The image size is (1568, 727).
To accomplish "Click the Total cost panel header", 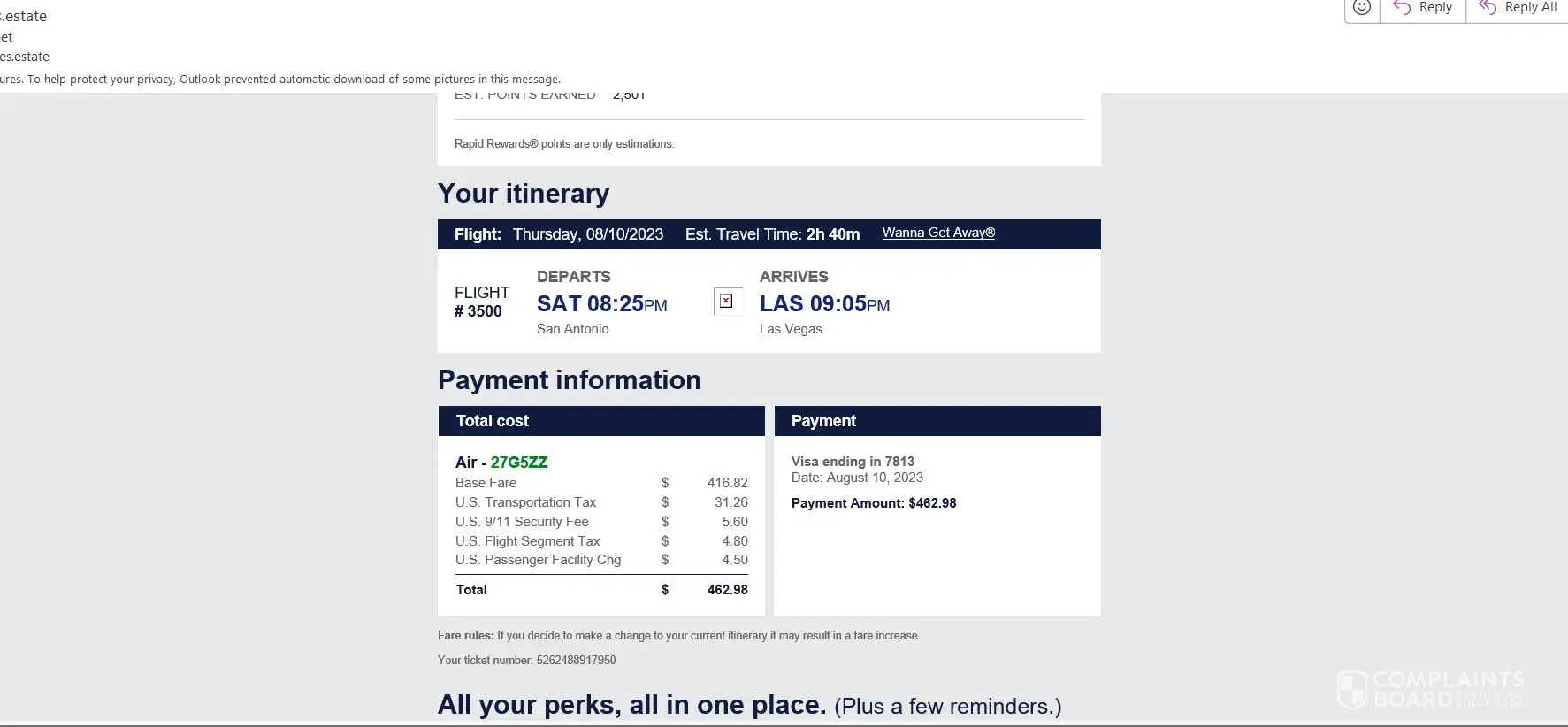I will pyautogui.click(x=601, y=421).
